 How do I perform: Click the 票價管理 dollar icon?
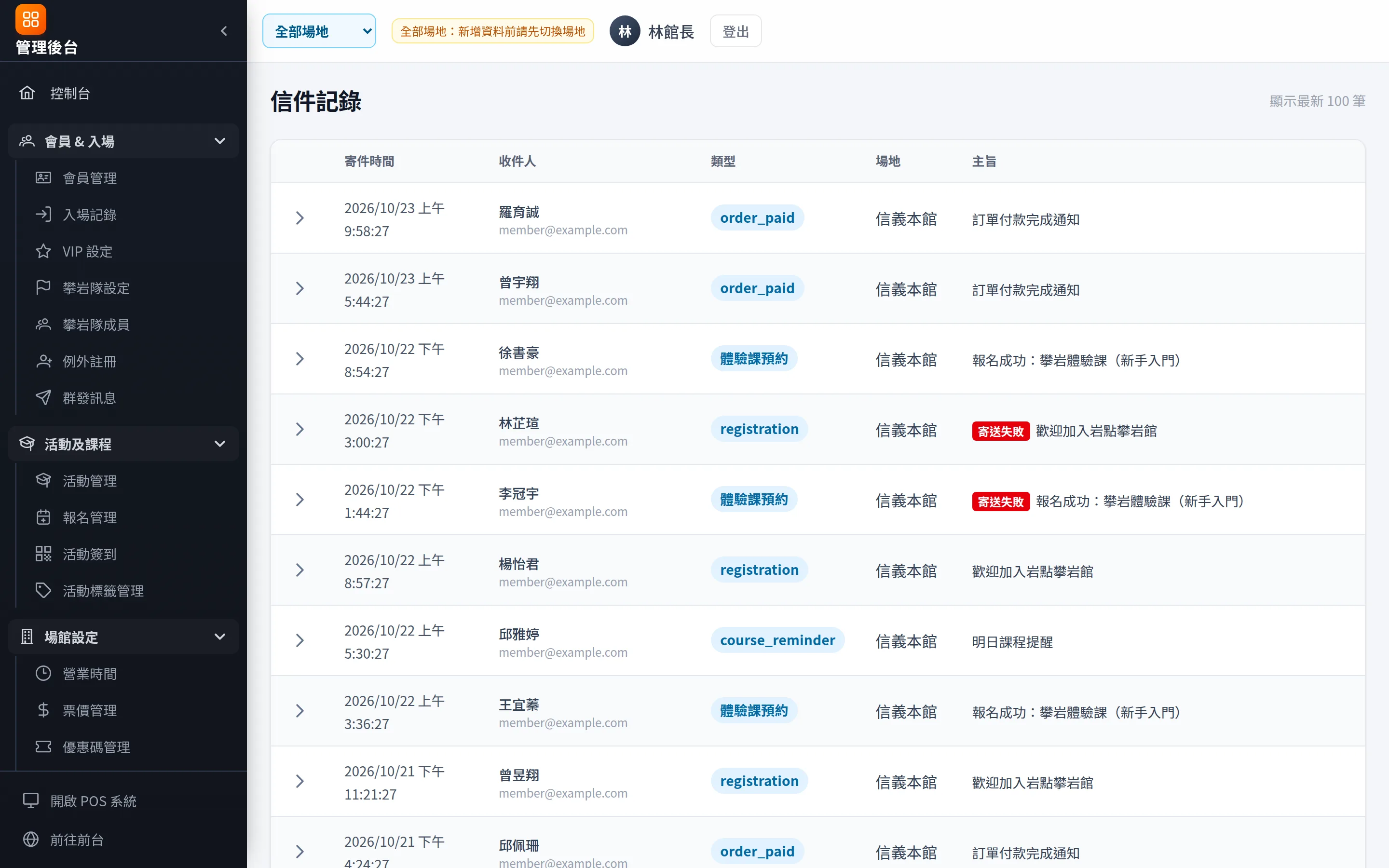(43, 710)
